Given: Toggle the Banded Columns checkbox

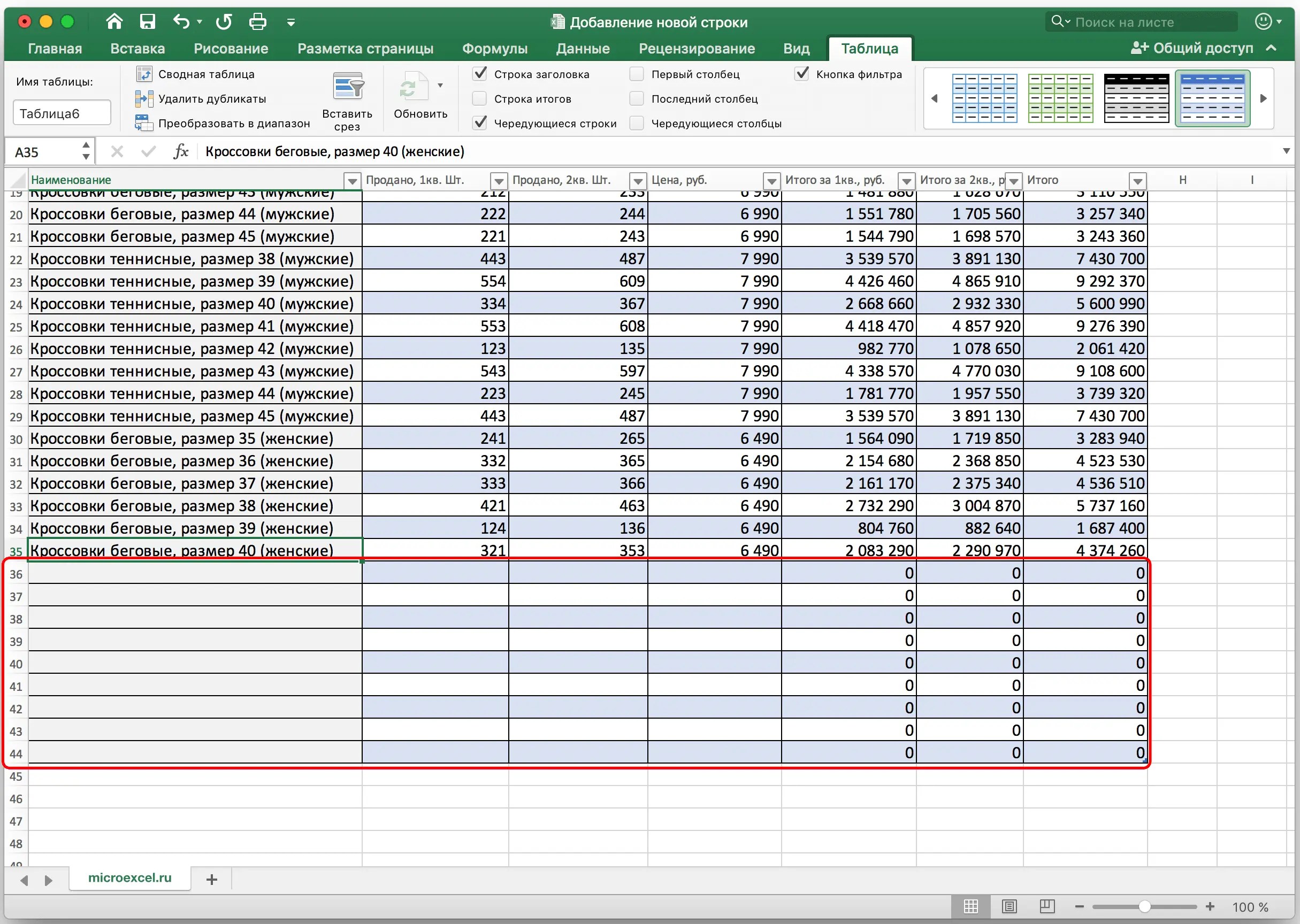Looking at the screenshot, I should pyautogui.click(x=637, y=124).
